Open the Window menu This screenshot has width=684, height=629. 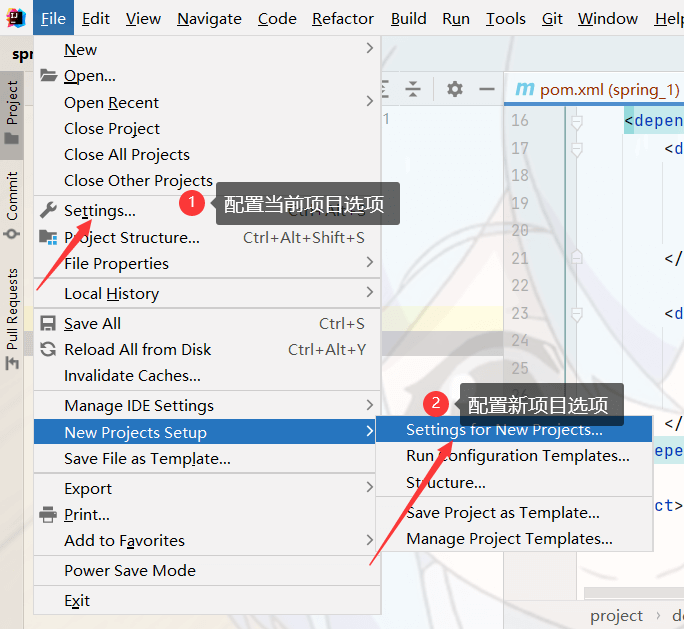[608, 18]
